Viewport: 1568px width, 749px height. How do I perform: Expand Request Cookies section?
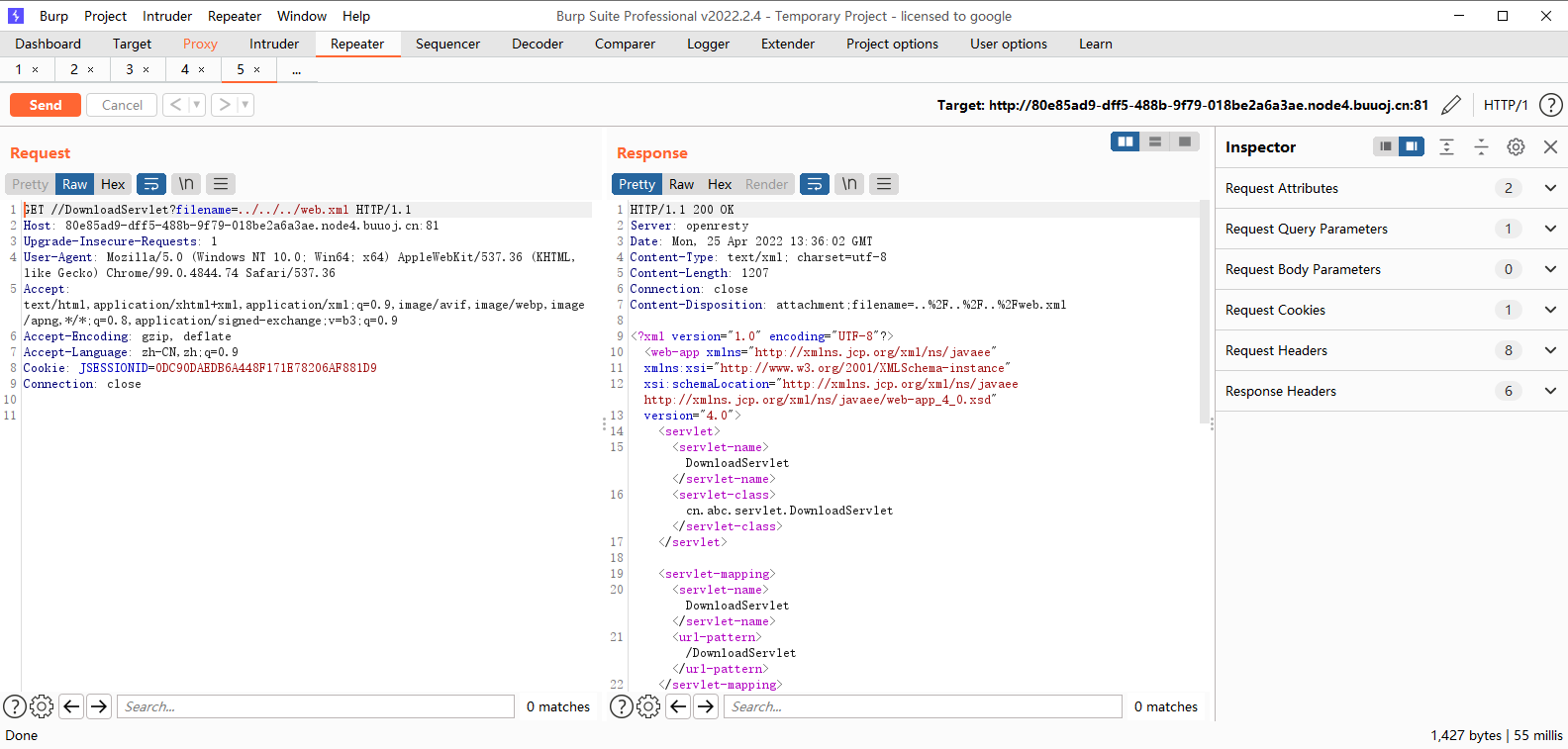(x=1550, y=310)
